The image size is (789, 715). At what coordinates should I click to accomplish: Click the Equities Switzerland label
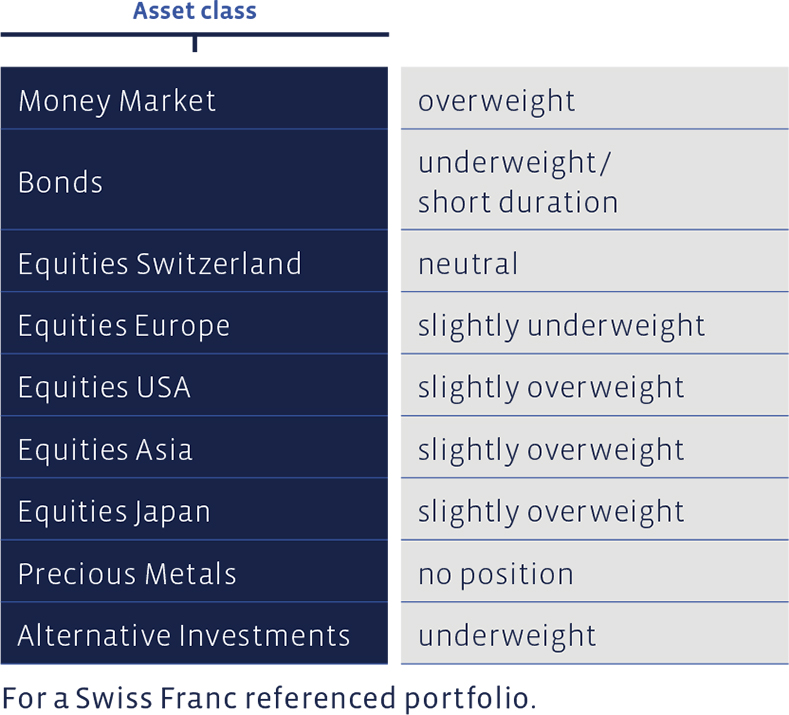160,264
